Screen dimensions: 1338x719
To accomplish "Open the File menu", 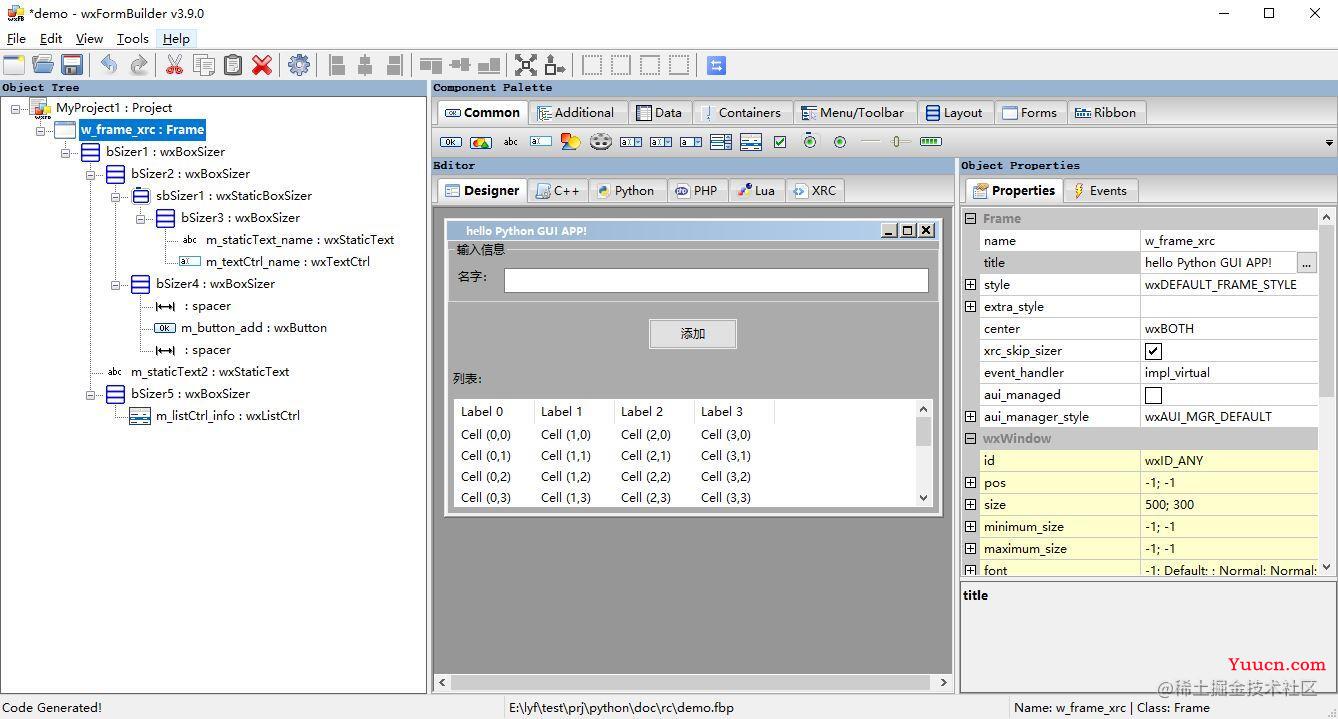I will pyautogui.click(x=16, y=39).
